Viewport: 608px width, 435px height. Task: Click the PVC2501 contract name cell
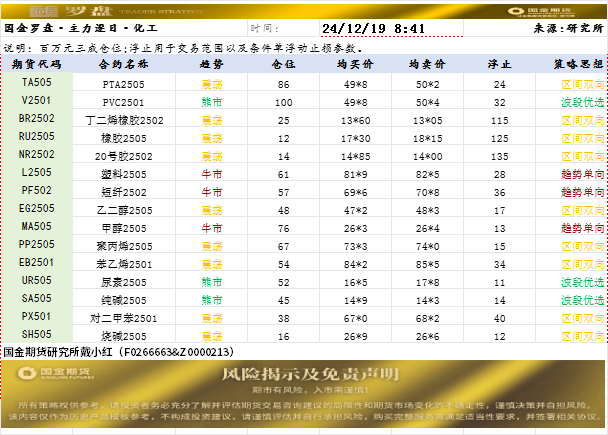tap(124, 102)
